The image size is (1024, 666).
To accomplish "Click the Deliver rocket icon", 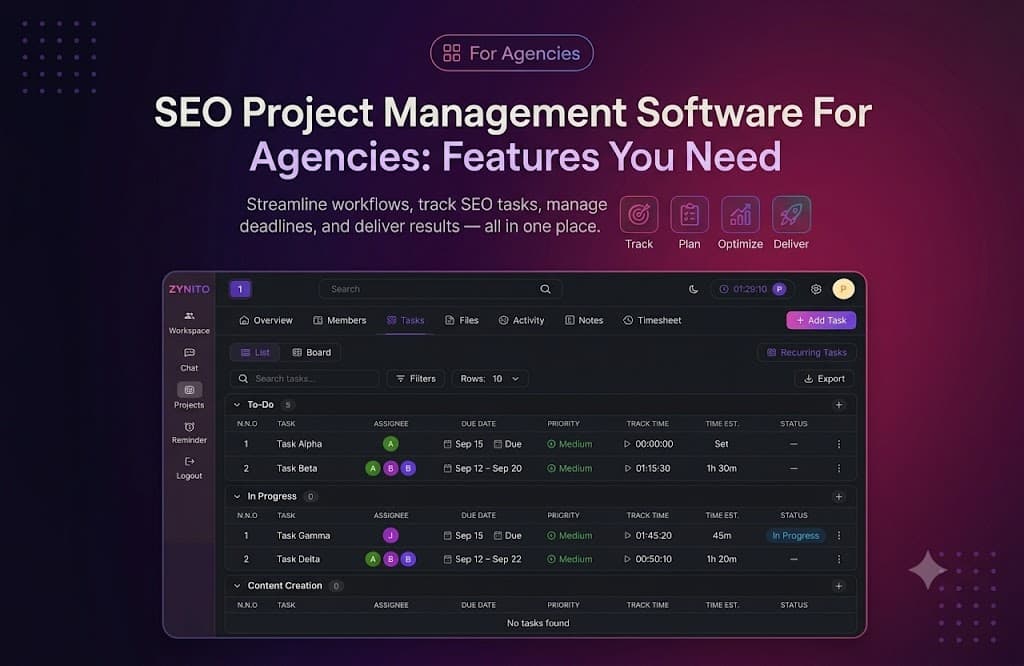I will pyautogui.click(x=791, y=214).
